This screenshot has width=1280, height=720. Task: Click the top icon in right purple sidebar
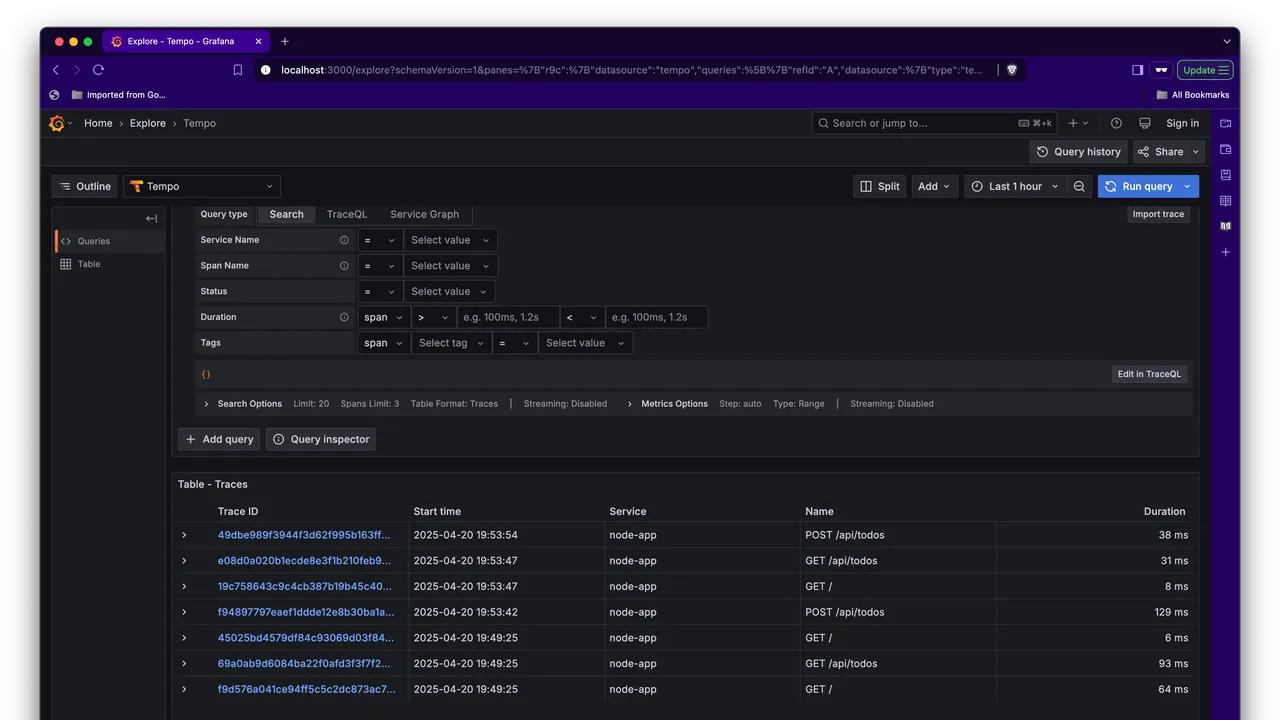click(x=1226, y=123)
